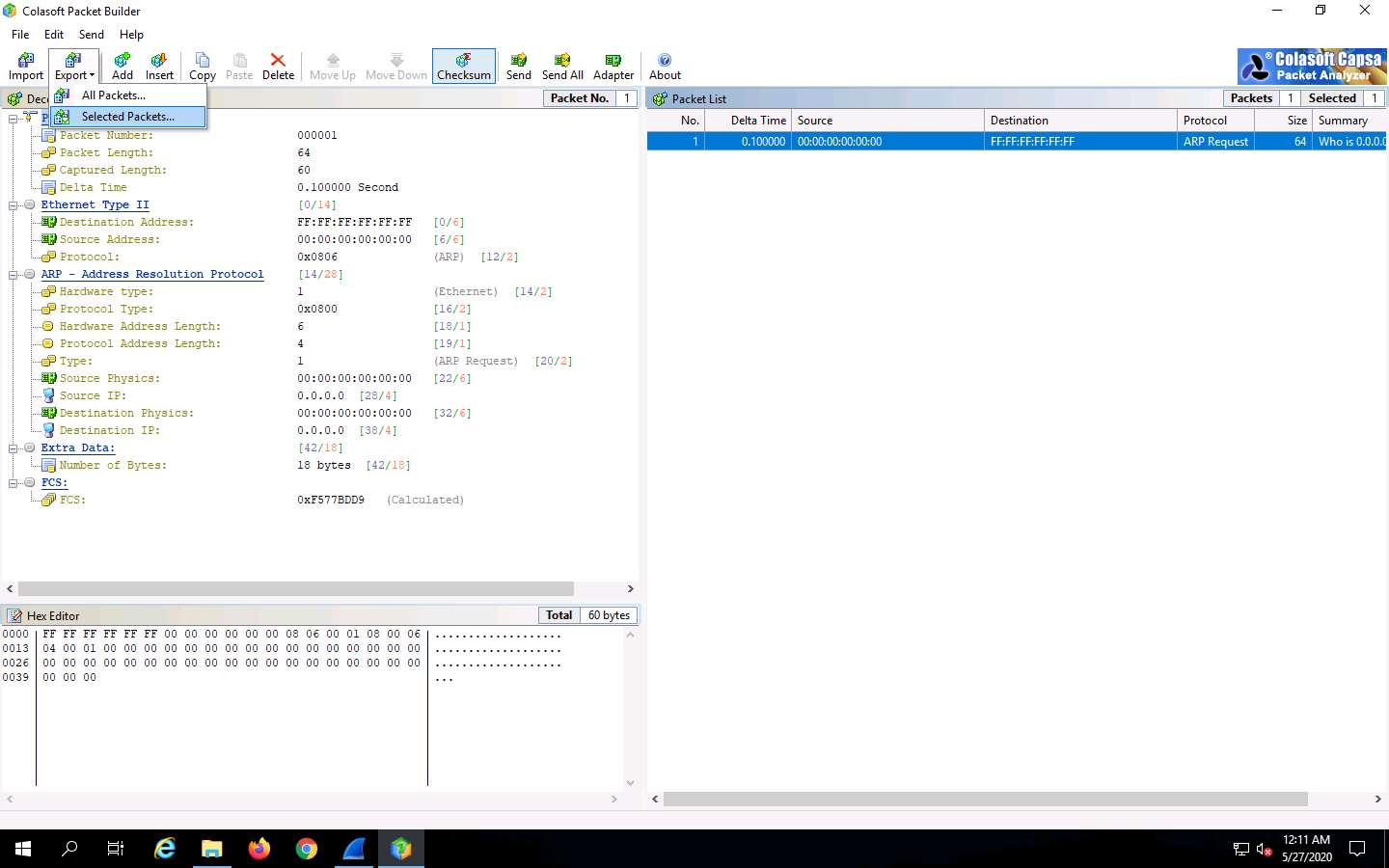Click the Delete toolbar icon
Screen dimensions: 1389x868
click(278, 67)
